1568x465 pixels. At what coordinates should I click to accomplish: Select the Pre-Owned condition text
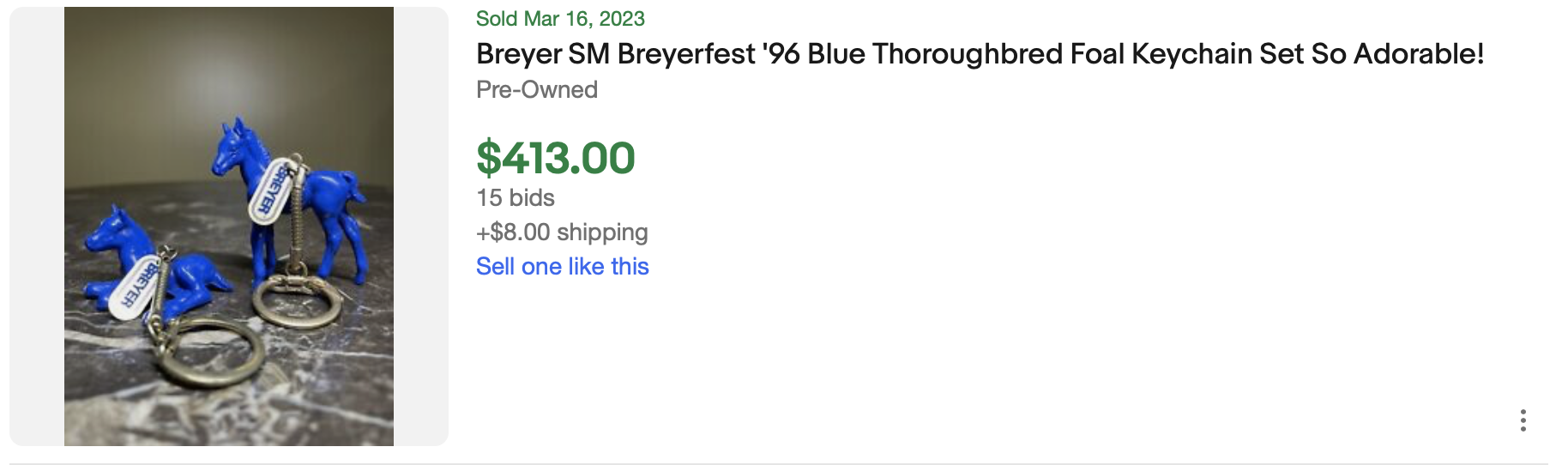pyautogui.click(x=536, y=90)
